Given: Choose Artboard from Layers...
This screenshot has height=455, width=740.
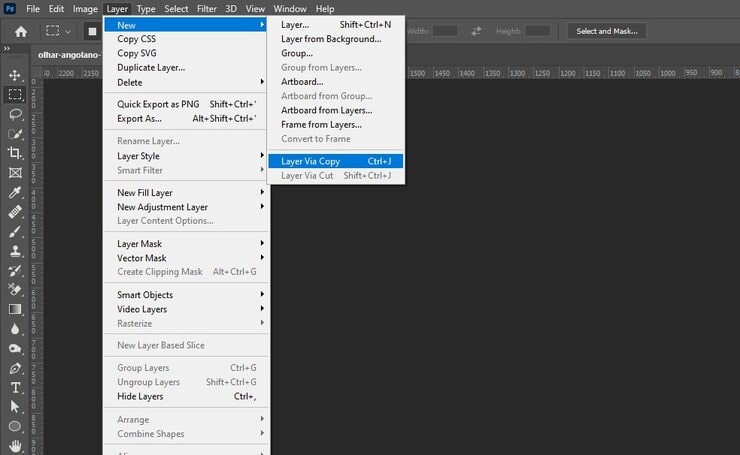Looking at the screenshot, I should click(336, 110).
